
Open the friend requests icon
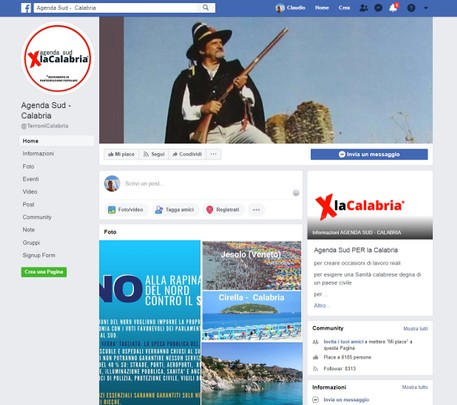363,8
